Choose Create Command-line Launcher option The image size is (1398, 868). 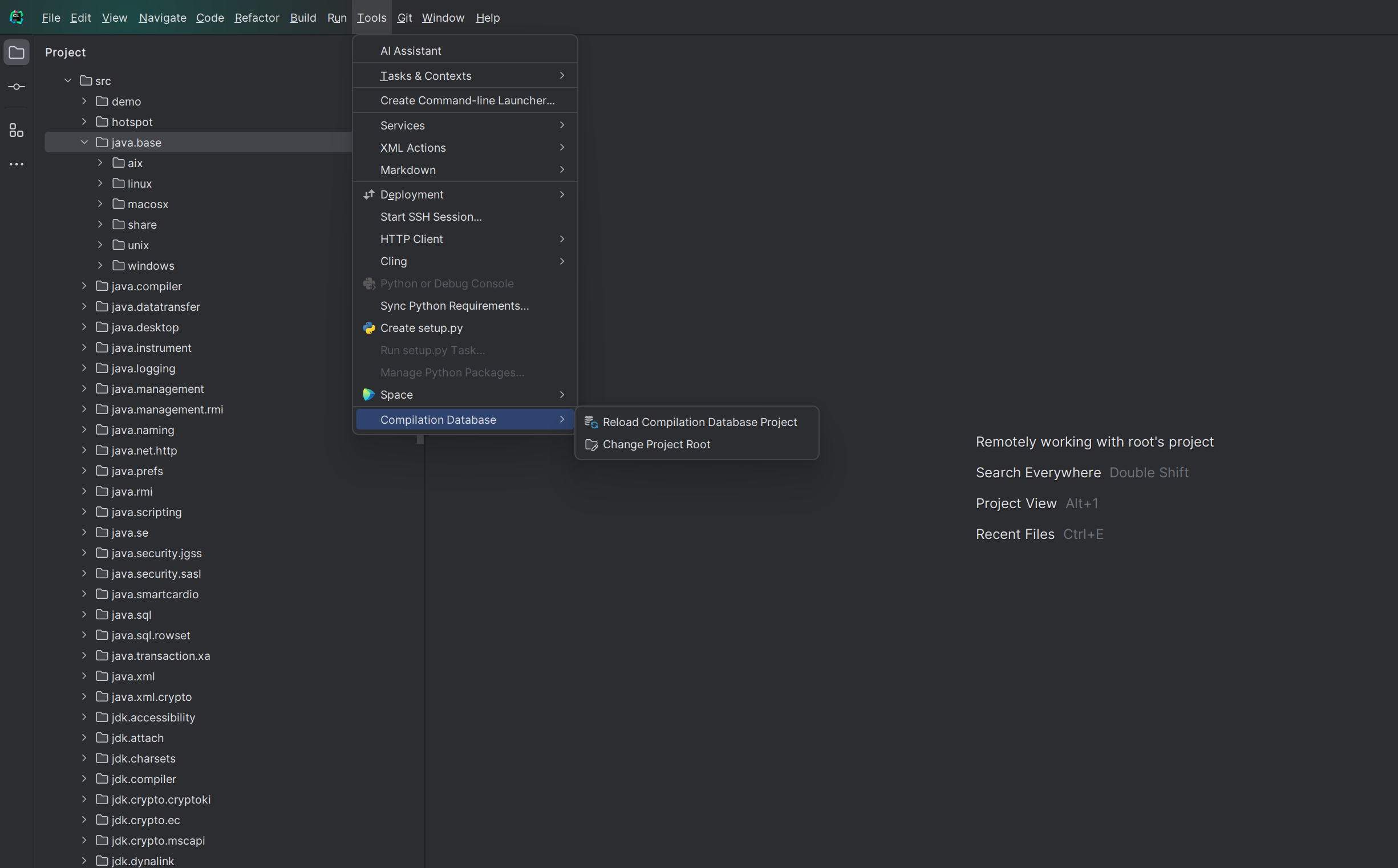467,100
